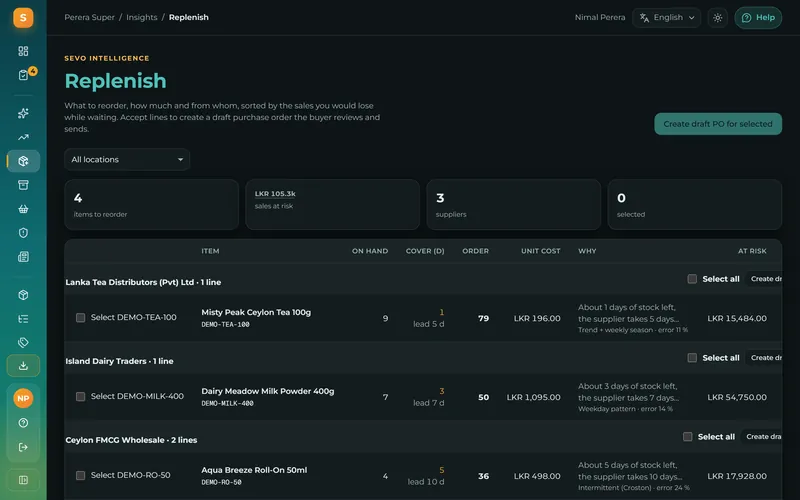Check the Select DEMO-RO-50 checkbox
This screenshot has width=800, height=500.
point(81,476)
